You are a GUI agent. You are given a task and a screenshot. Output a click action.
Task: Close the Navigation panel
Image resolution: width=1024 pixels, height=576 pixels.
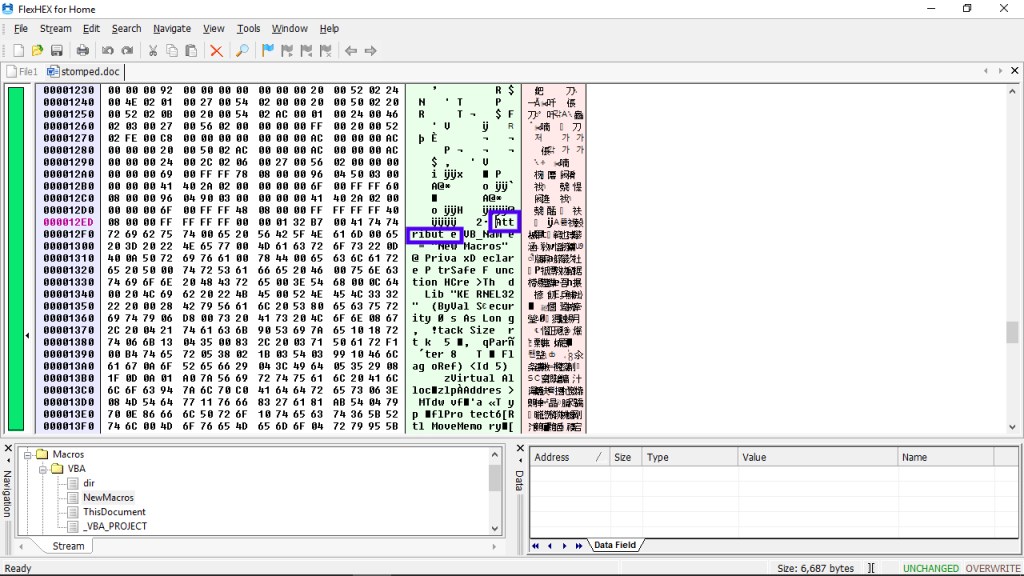point(9,448)
